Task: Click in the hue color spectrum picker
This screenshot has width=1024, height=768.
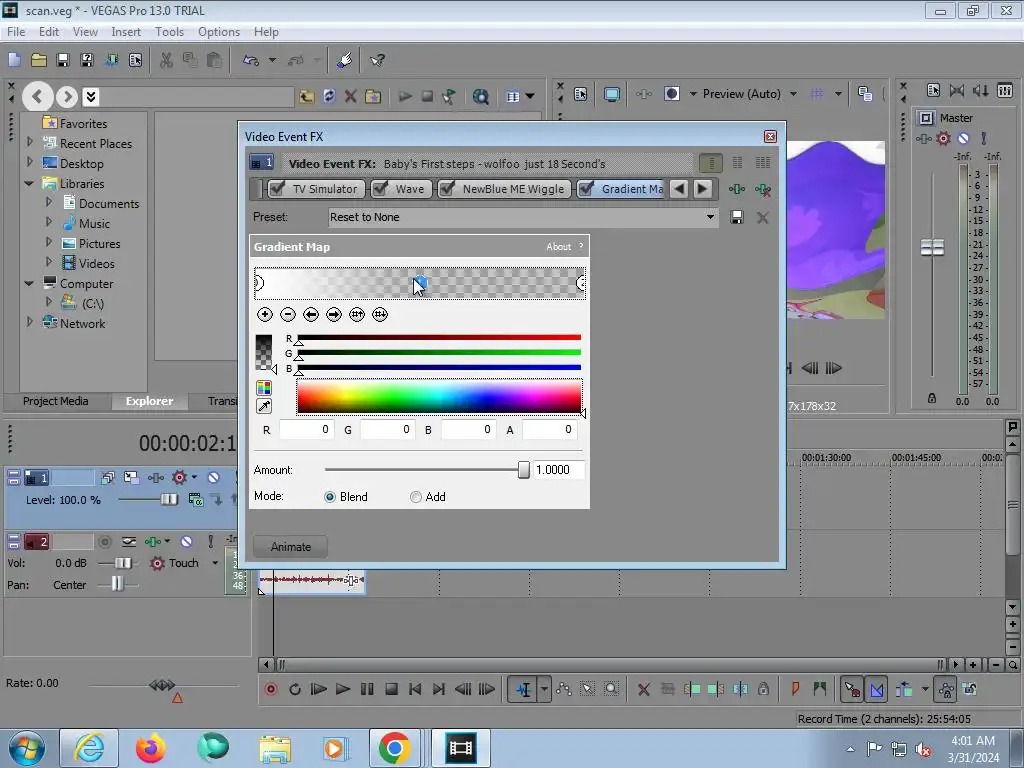Action: (439, 396)
